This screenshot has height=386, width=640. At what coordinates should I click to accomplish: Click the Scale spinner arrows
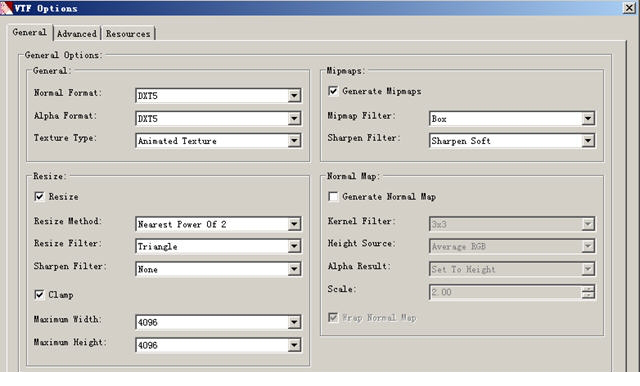point(588,292)
